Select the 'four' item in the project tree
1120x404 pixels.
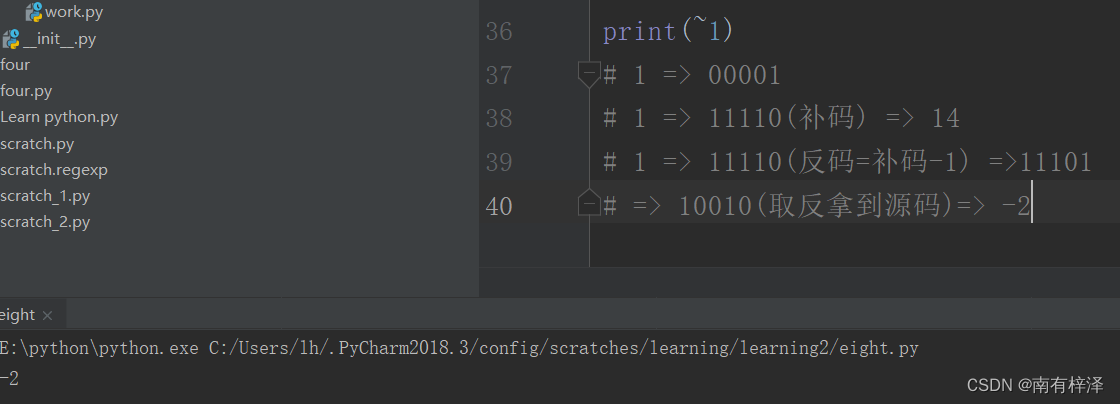point(15,65)
